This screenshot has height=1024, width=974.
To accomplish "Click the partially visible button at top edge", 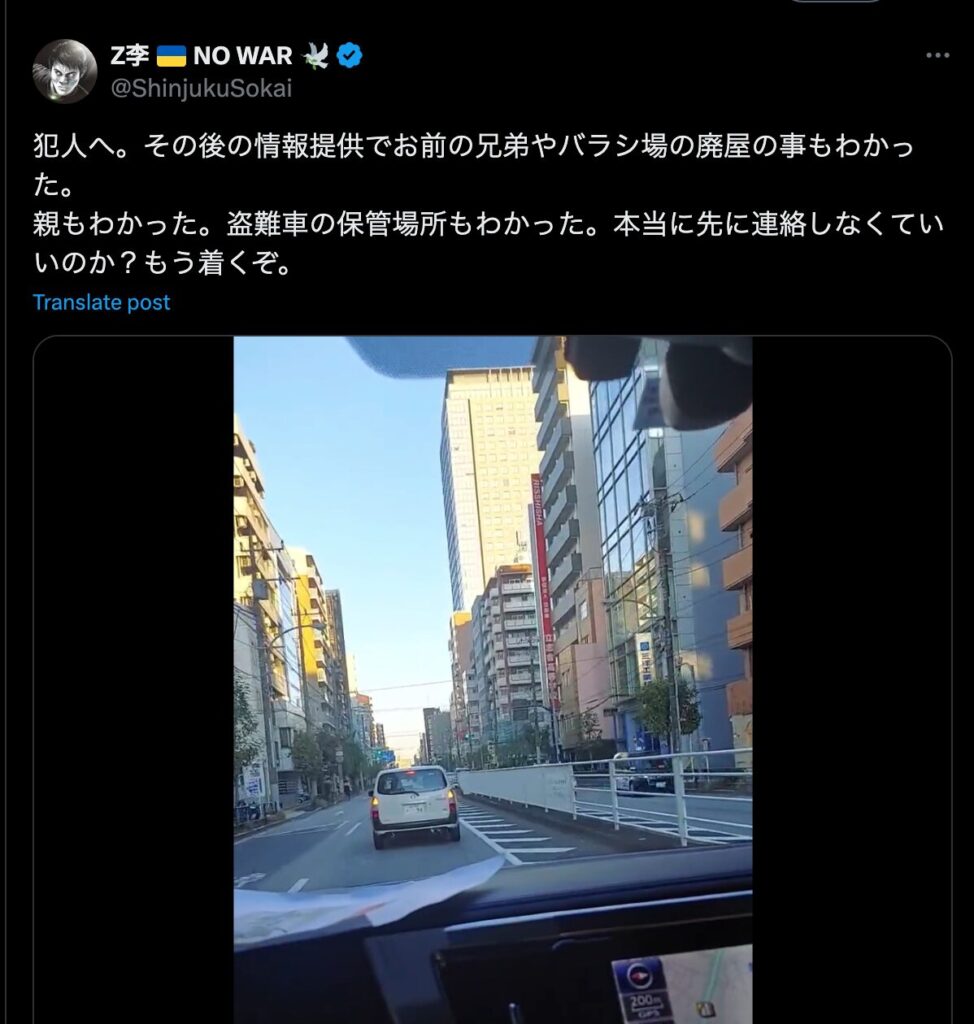I will [x=836, y=1].
